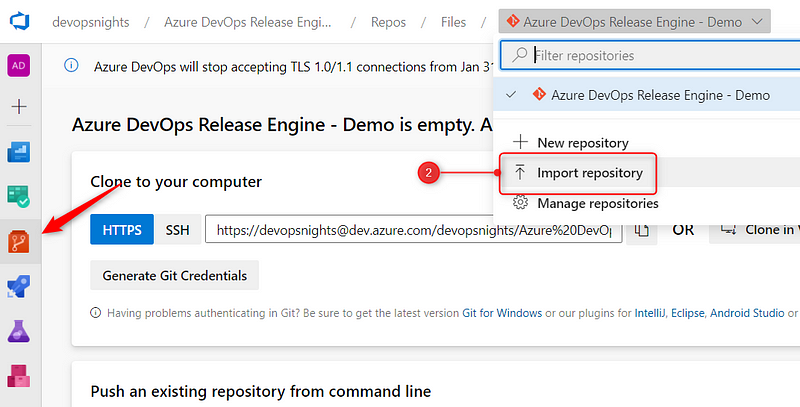800x407 pixels.
Task: Click the Overview dashboard icon in sidebar
Action: (x=20, y=152)
